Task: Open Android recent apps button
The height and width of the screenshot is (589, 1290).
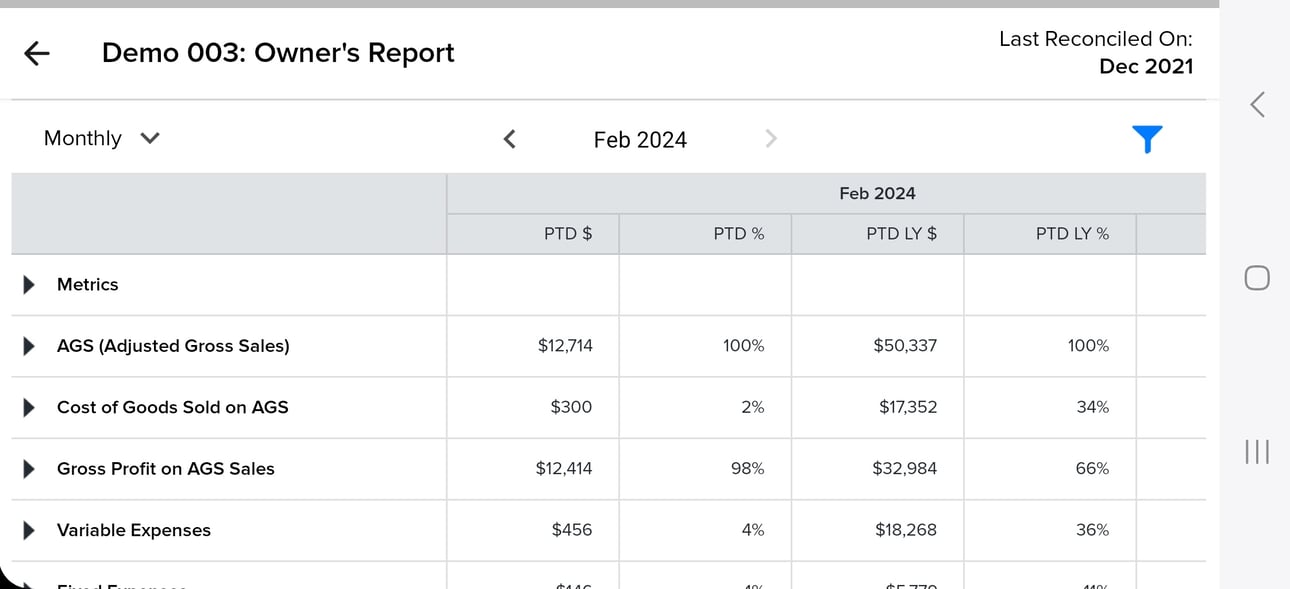Action: tap(1258, 452)
